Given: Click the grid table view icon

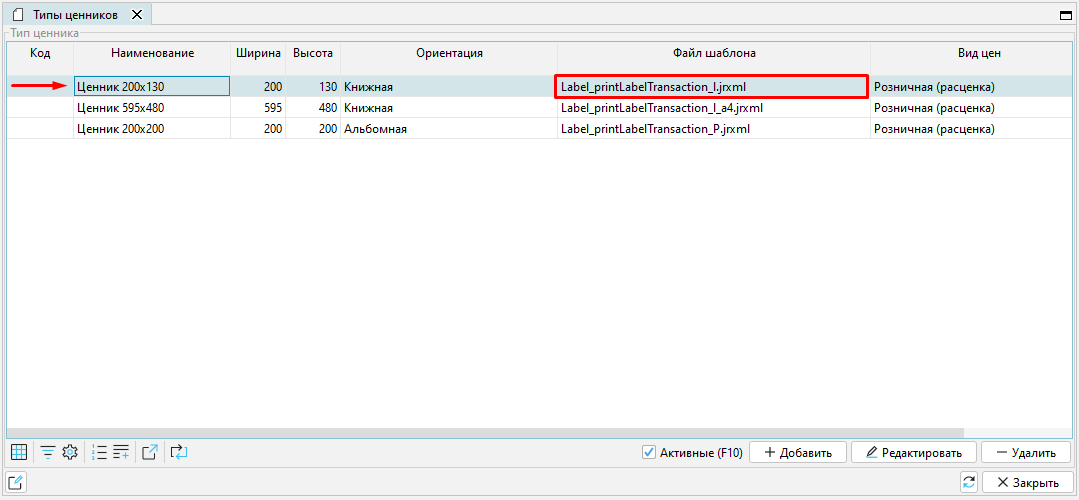Looking at the screenshot, I should click(18, 452).
